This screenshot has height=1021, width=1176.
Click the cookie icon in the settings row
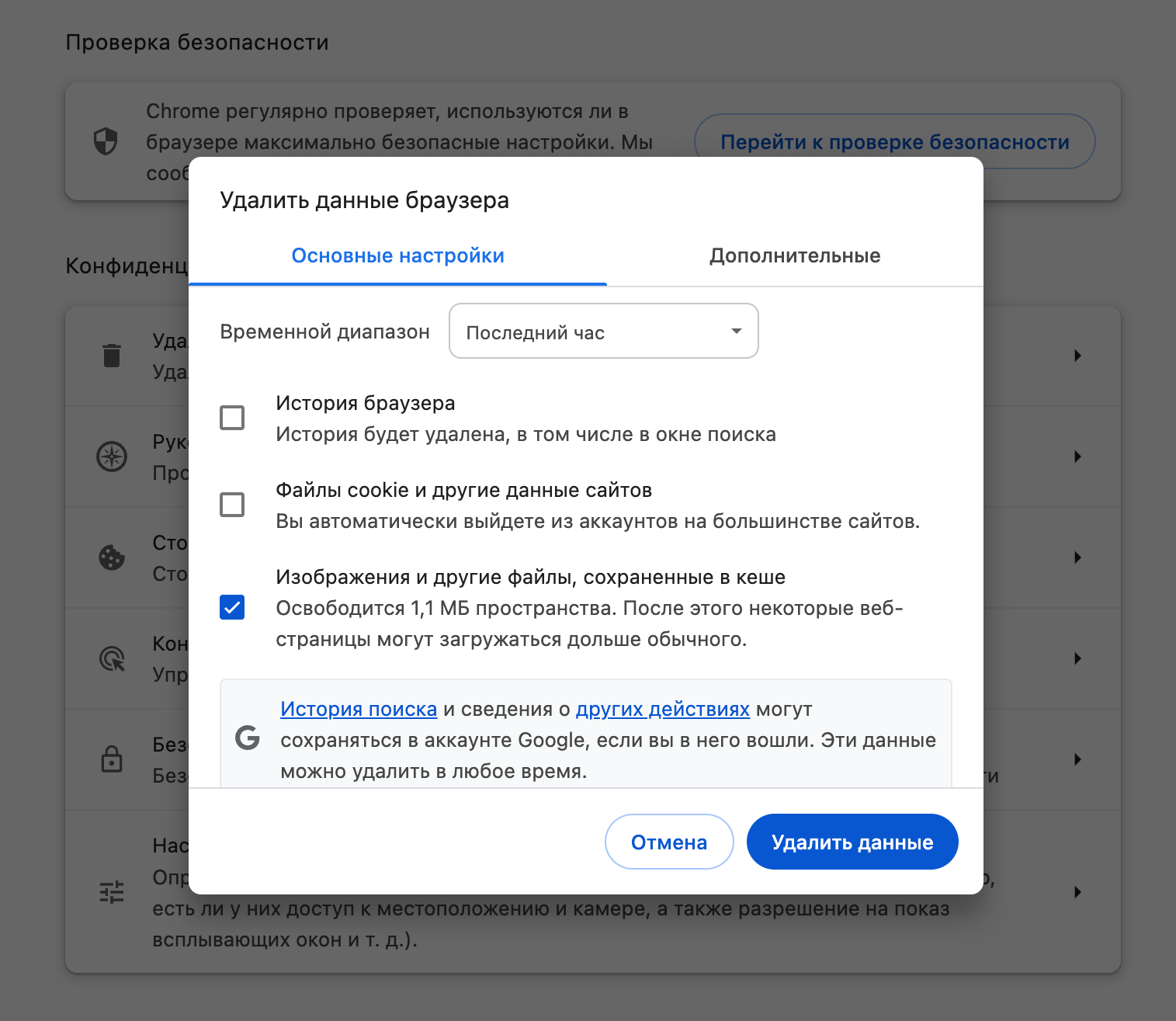[113, 558]
